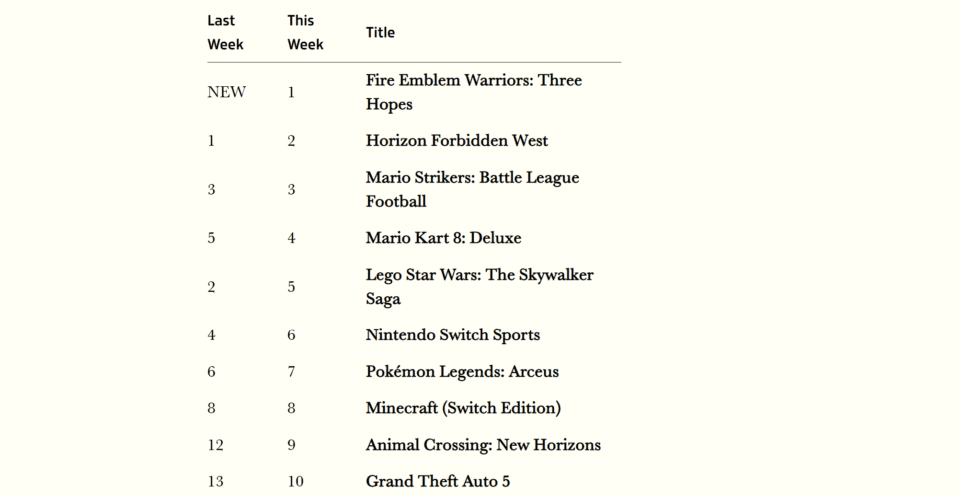Click on 'Nintendo Switch Sports' title
The image size is (960, 497).
pos(453,335)
